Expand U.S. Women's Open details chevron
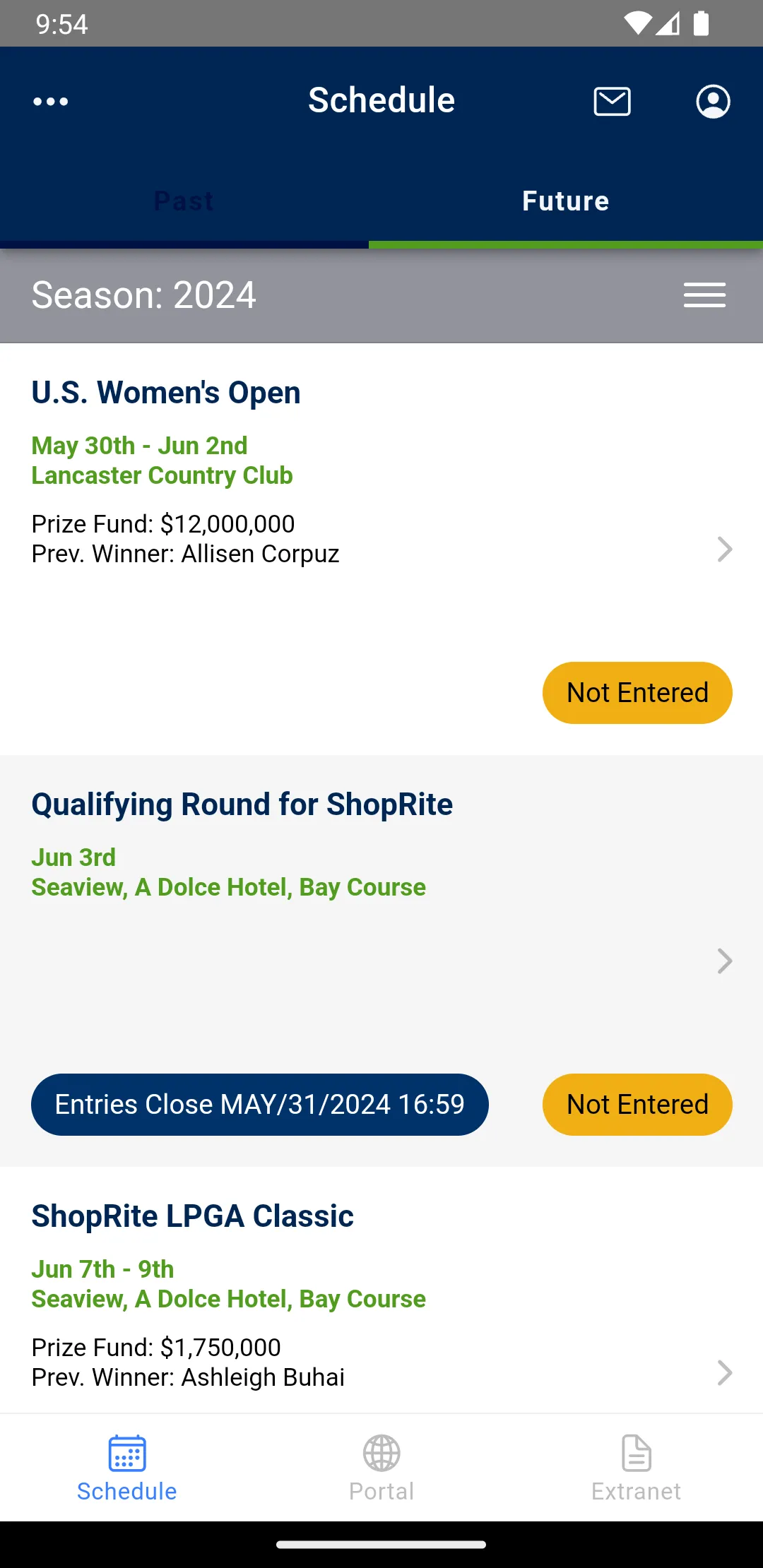763x1568 pixels. 724,549
